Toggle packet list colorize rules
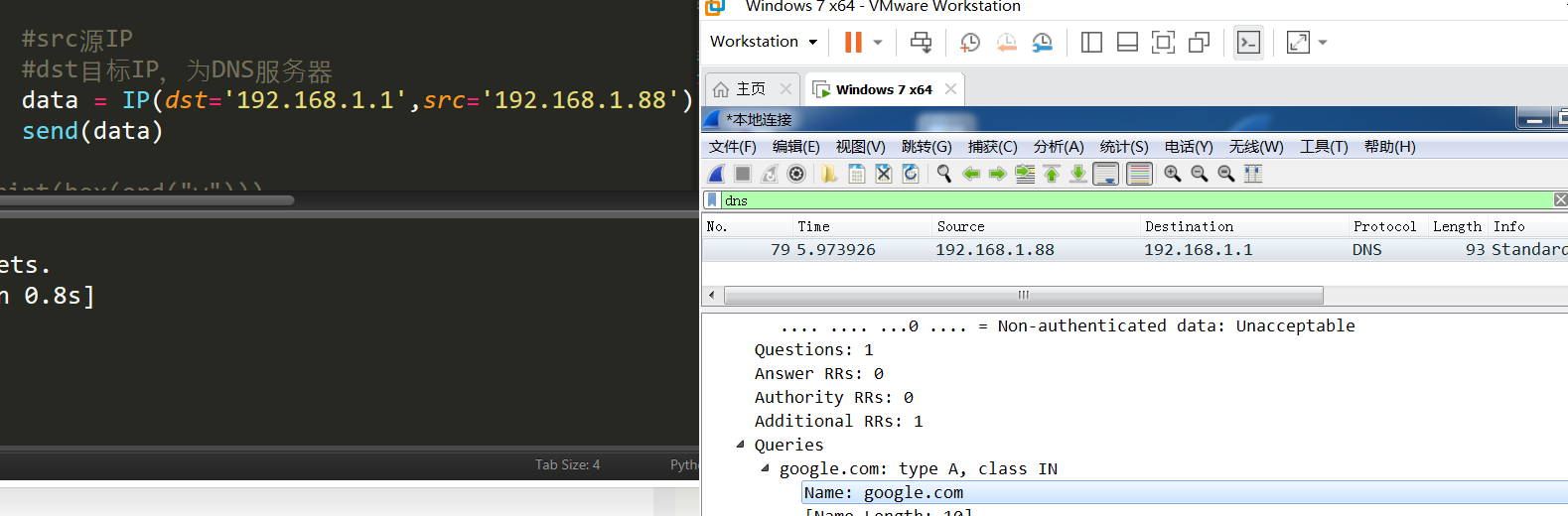Screen dimensions: 1568x516 pos(1139,174)
